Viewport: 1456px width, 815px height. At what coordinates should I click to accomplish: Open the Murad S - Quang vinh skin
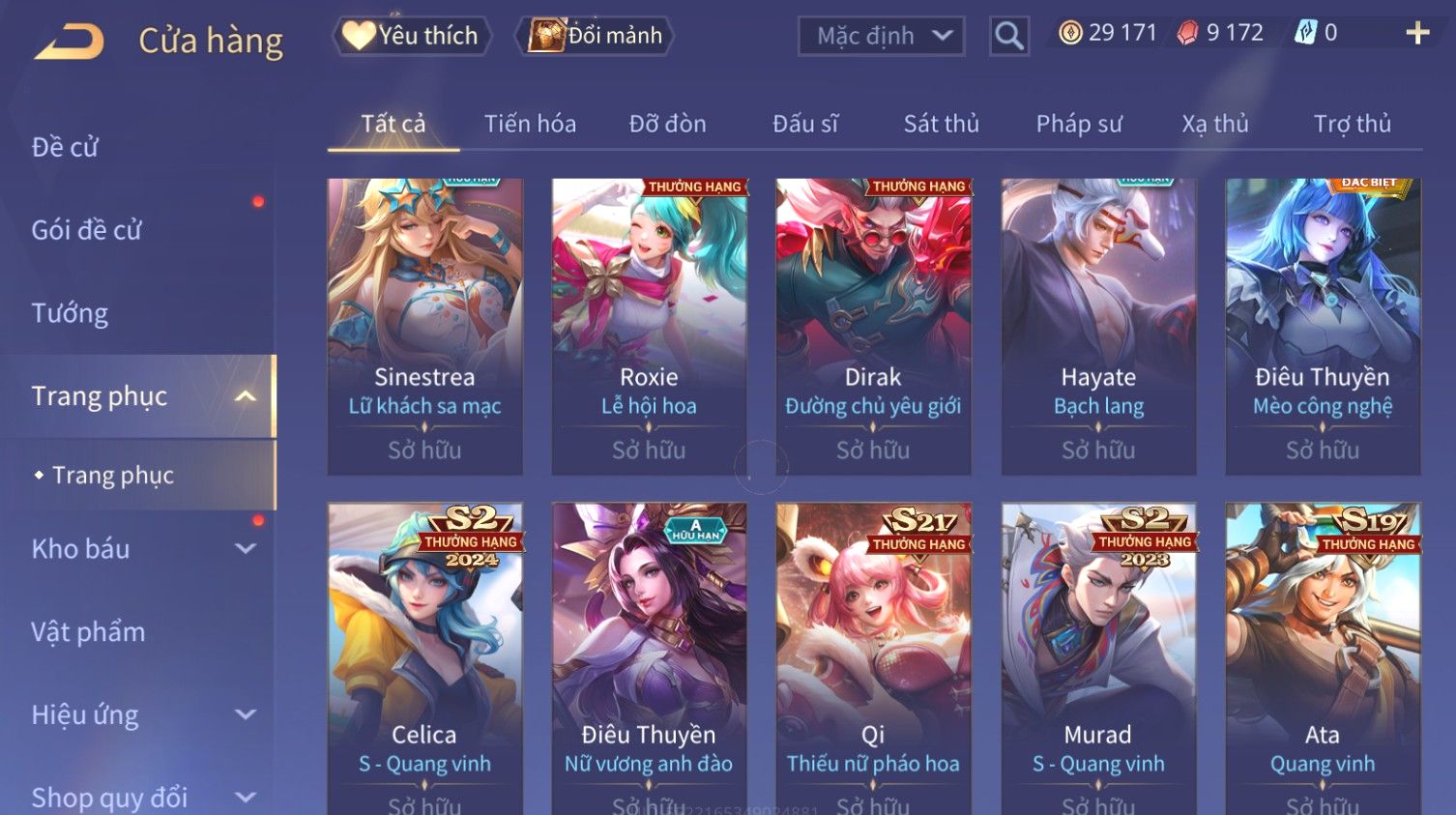[1098, 659]
